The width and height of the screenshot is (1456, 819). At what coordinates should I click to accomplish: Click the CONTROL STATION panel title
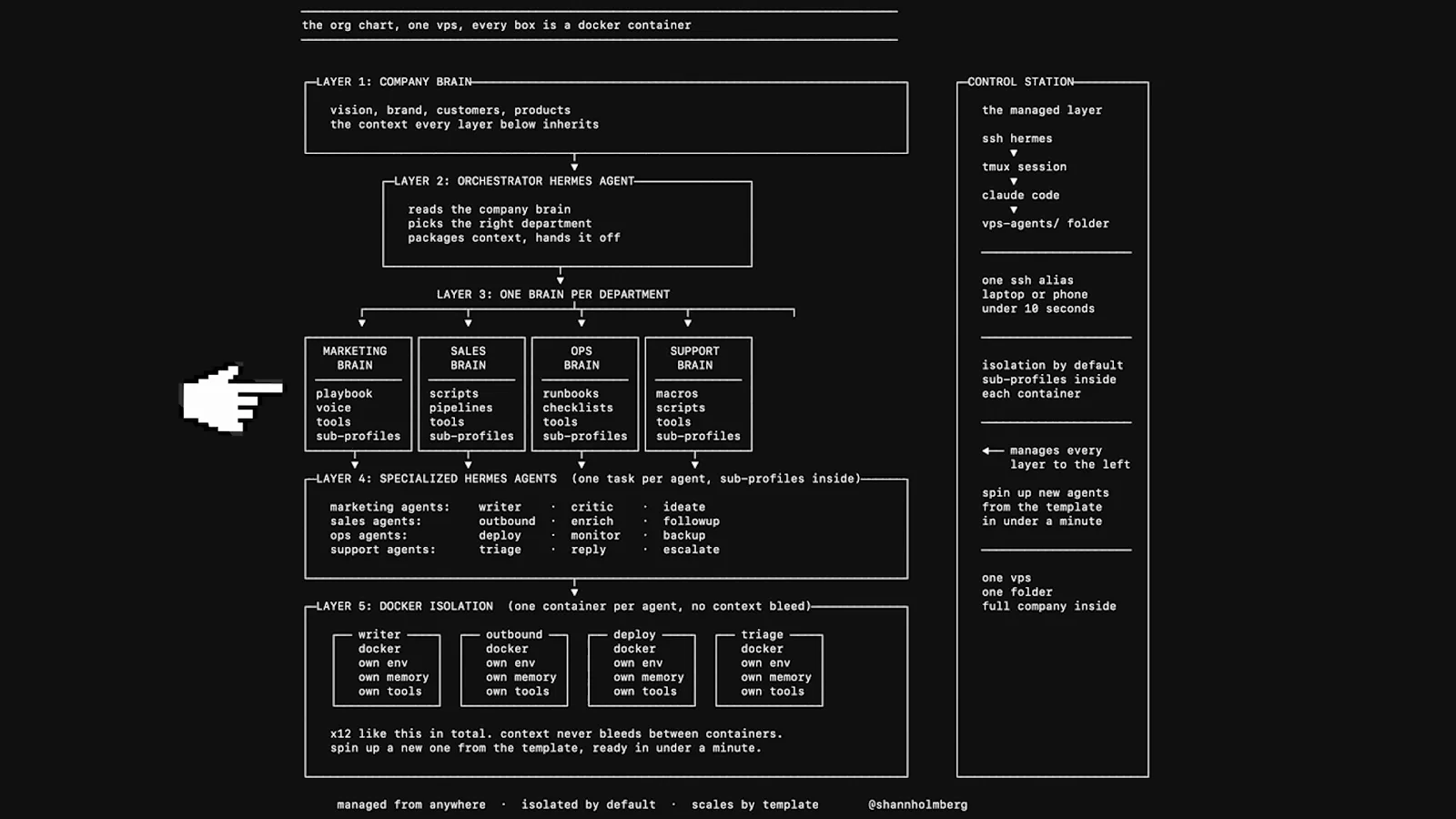pos(1020,82)
